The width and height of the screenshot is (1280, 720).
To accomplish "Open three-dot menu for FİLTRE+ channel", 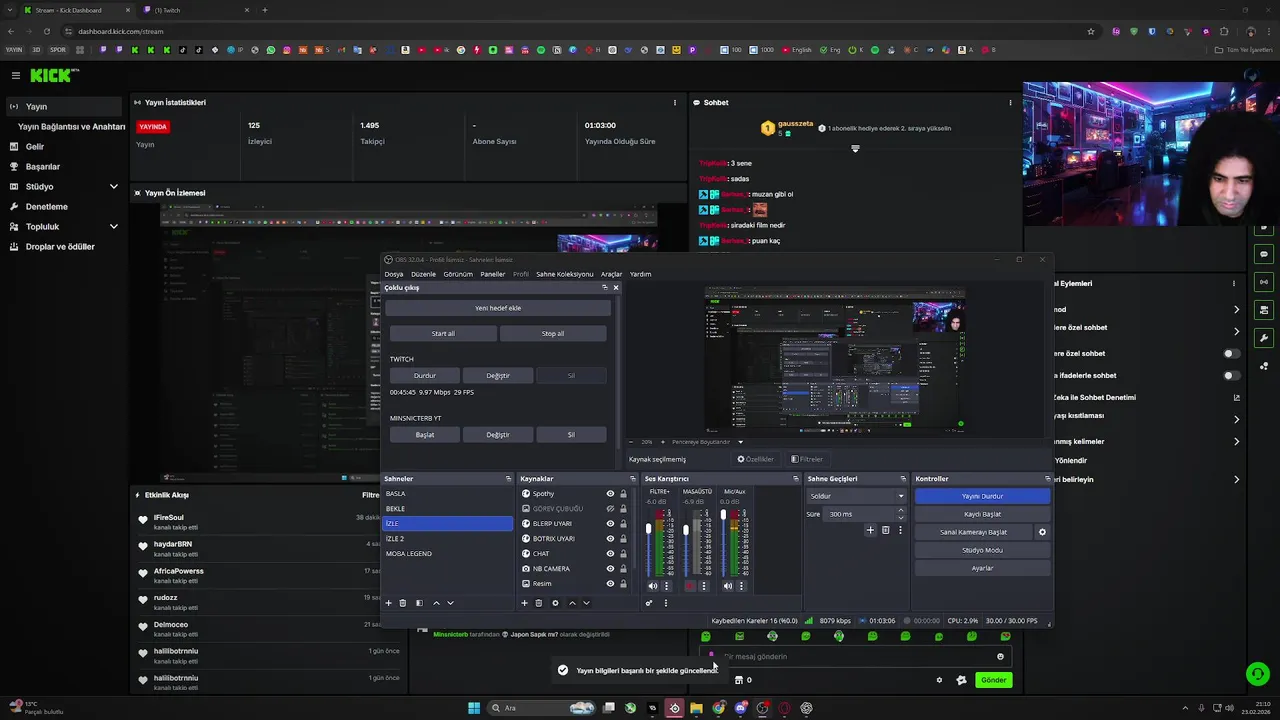I will coord(667,586).
